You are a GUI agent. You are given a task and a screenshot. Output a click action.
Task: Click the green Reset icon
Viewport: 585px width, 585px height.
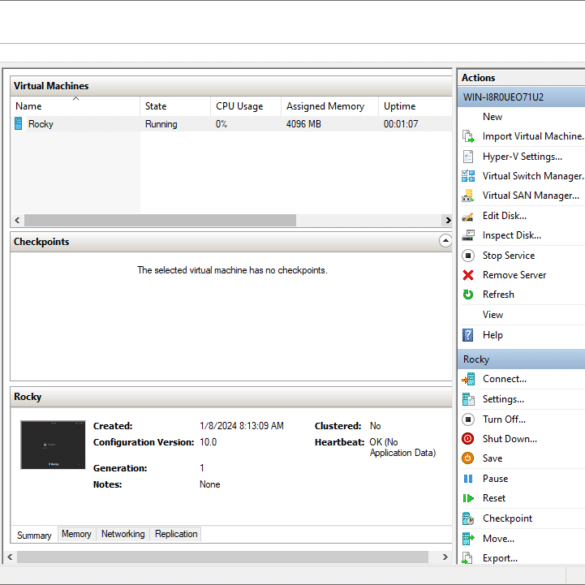[x=468, y=498]
